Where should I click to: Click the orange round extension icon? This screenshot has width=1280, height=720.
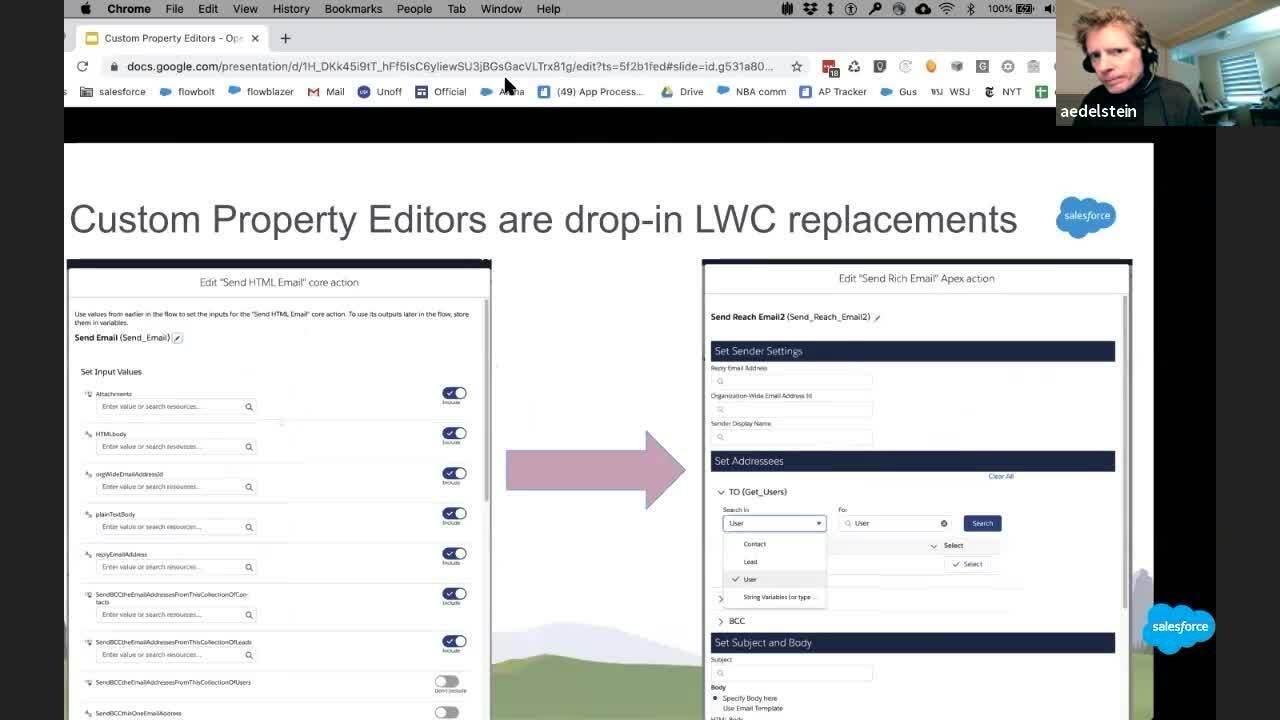pyautogui.click(x=931, y=66)
